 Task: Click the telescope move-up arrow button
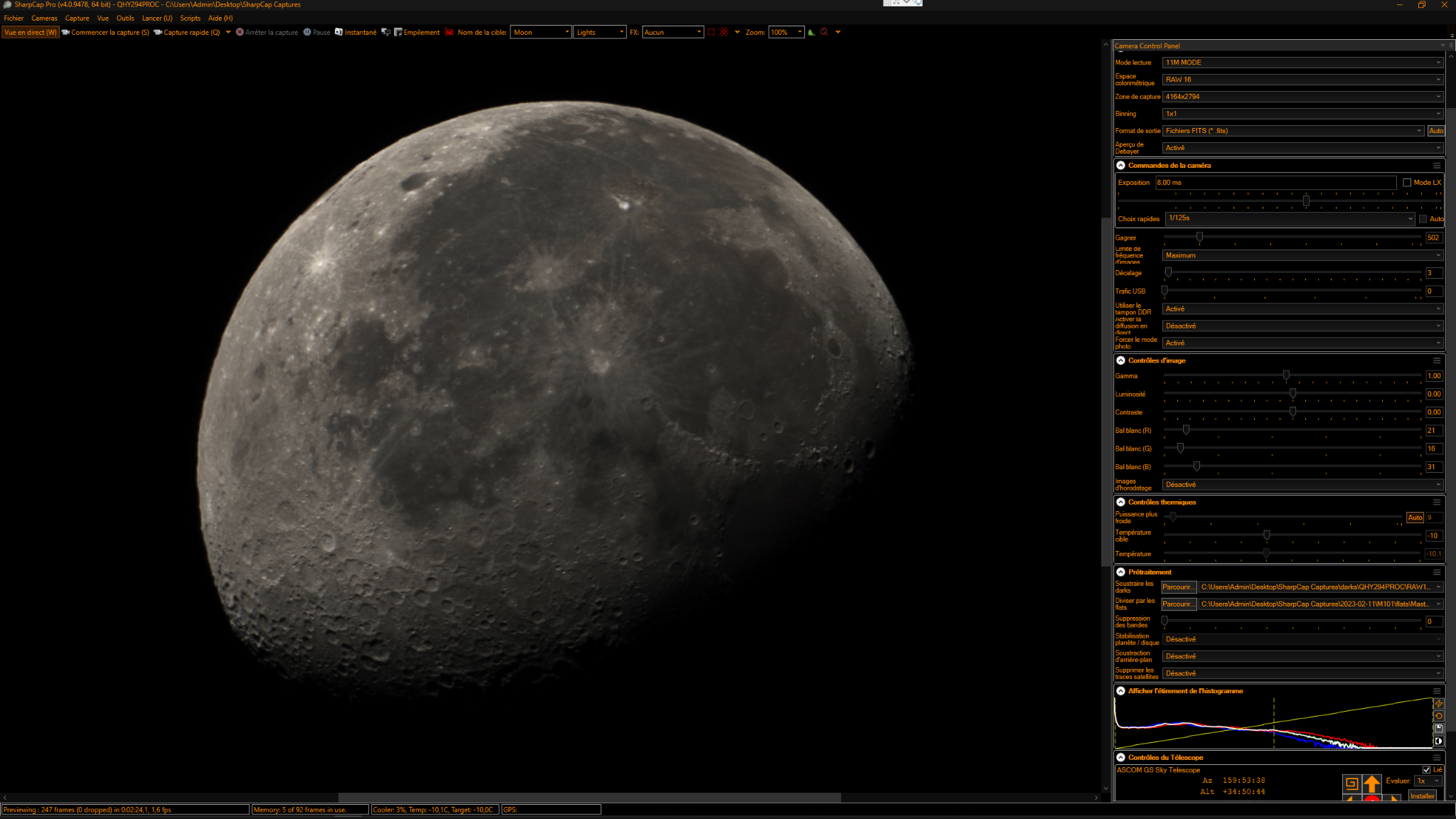coord(1371,783)
